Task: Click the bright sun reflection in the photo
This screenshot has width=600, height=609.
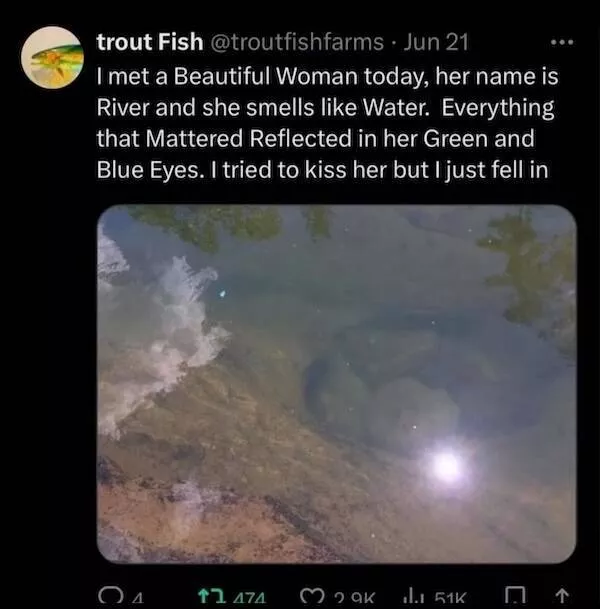Action: point(446,465)
